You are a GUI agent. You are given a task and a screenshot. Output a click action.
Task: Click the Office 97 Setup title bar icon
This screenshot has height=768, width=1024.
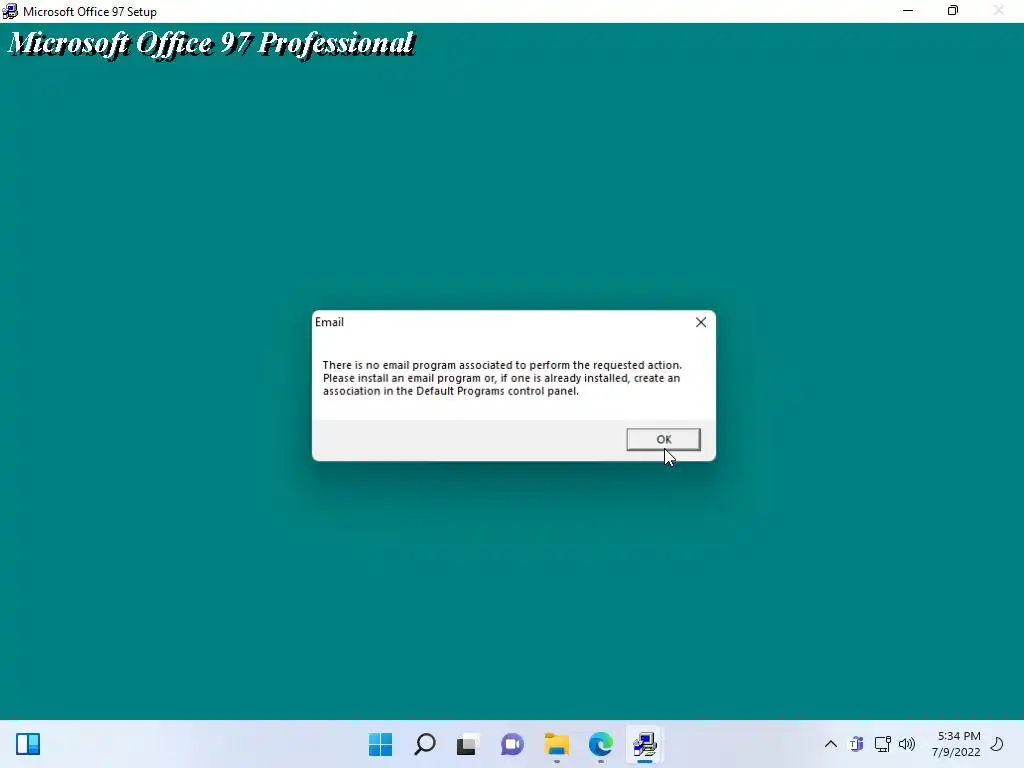click(x=10, y=11)
